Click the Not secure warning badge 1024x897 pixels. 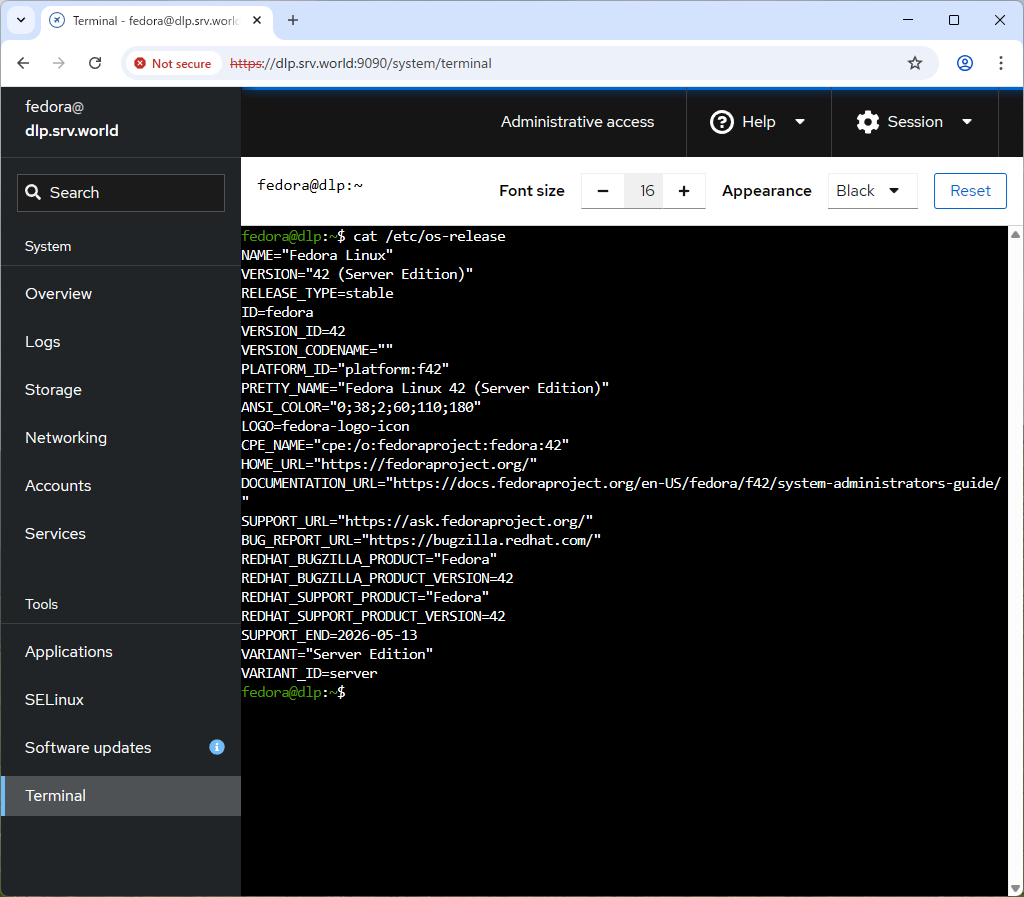(x=173, y=63)
